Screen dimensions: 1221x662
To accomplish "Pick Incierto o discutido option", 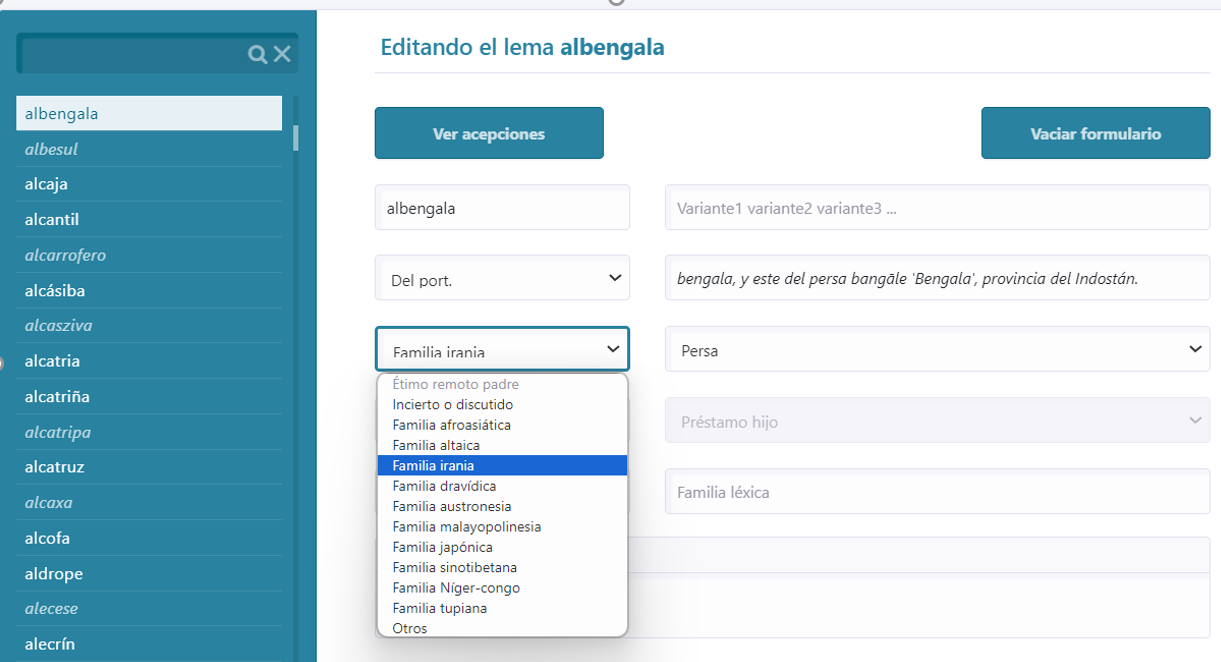I will pyautogui.click(x=452, y=405).
